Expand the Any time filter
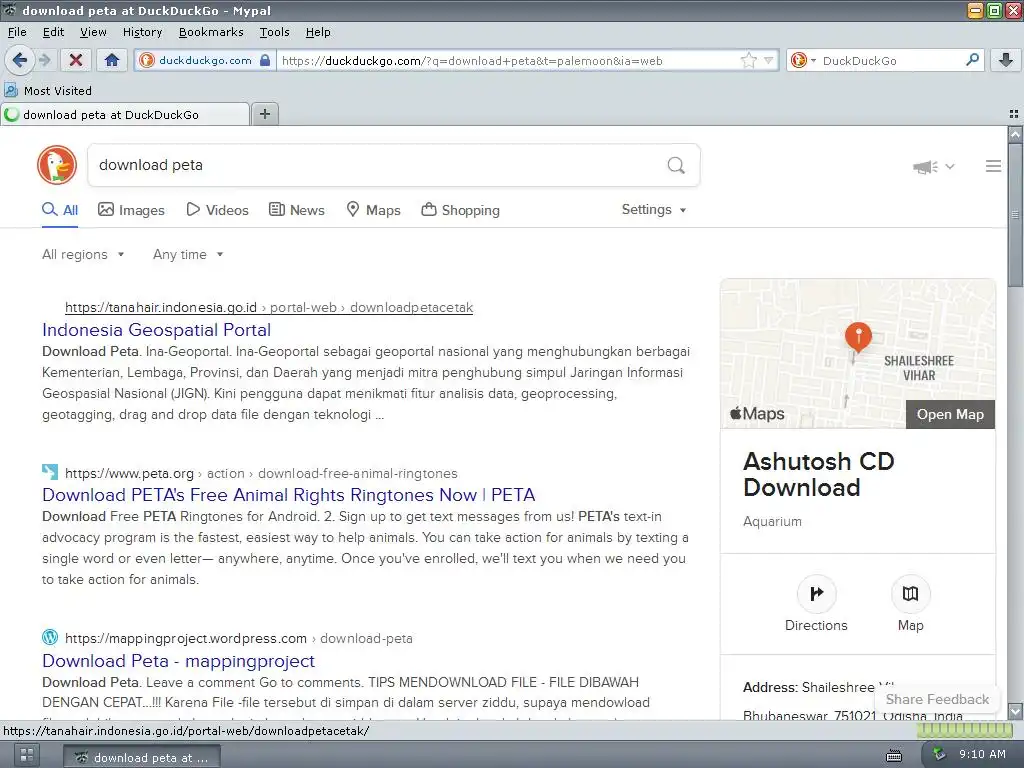1024x768 pixels. (x=188, y=254)
